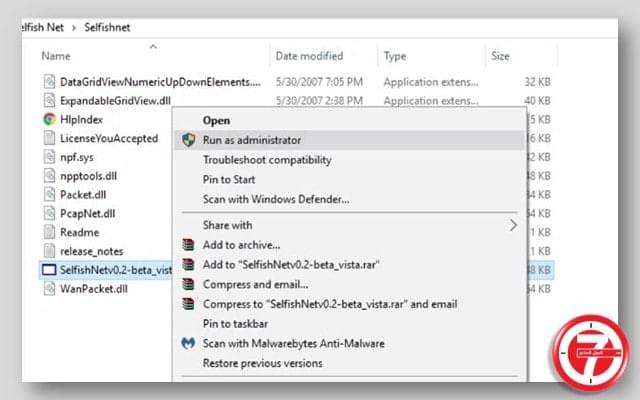Viewport: 640px width, 400px height.
Task: Click the npf.sys file icon
Action: pyautogui.click(x=50, y=157)
